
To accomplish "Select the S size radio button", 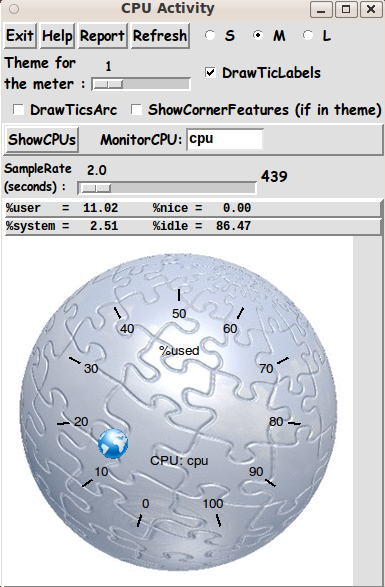I will click(x=210, y=36).
